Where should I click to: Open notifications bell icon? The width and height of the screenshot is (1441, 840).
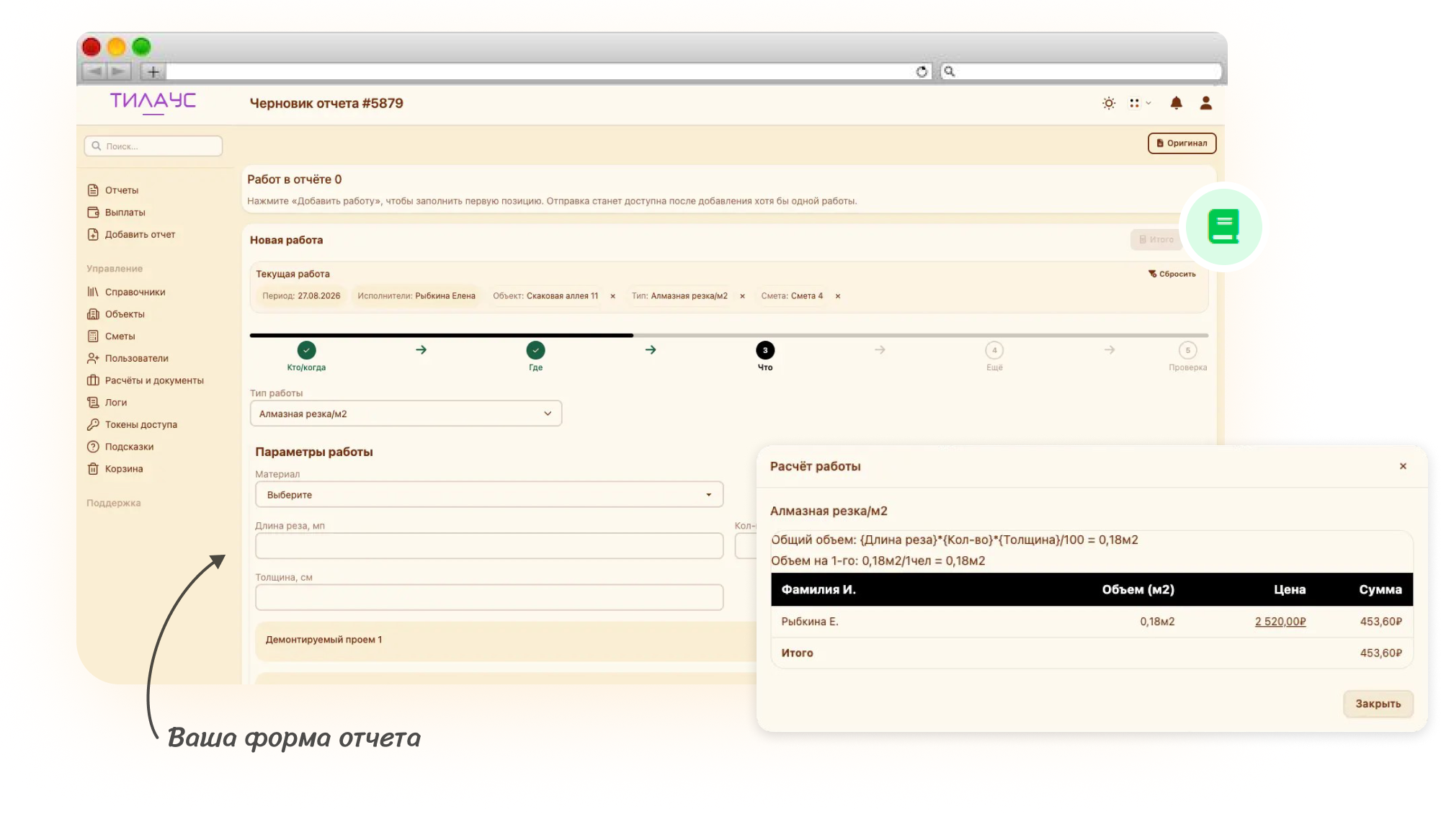point(1176,103)
